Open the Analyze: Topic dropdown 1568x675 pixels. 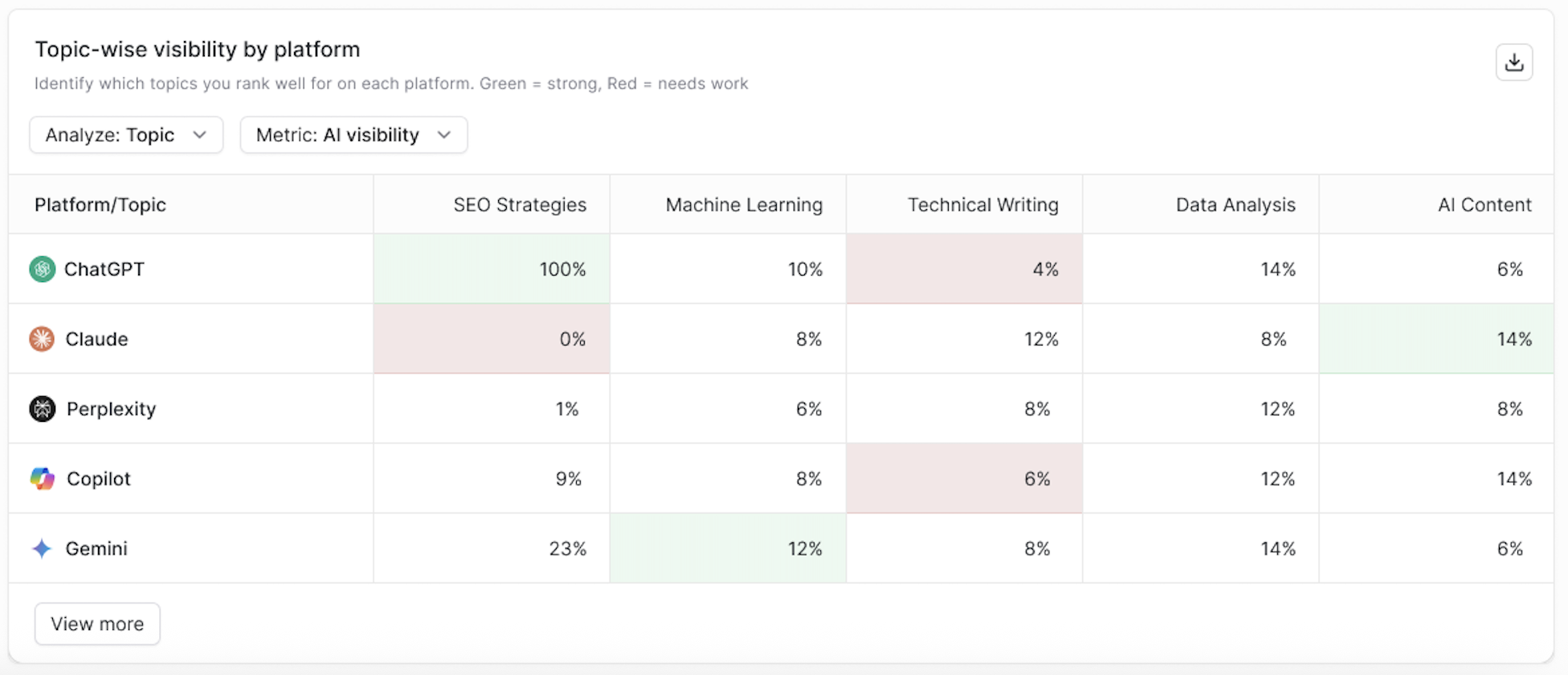coord(126,135)
